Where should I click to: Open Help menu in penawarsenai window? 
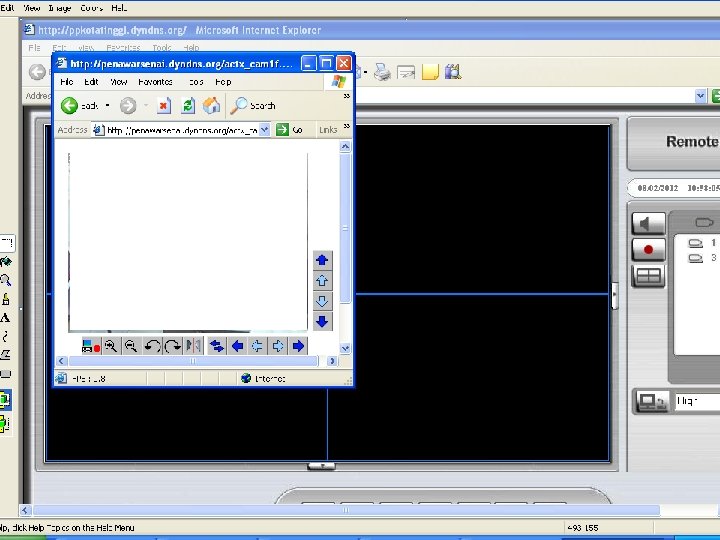click(223, 82)
